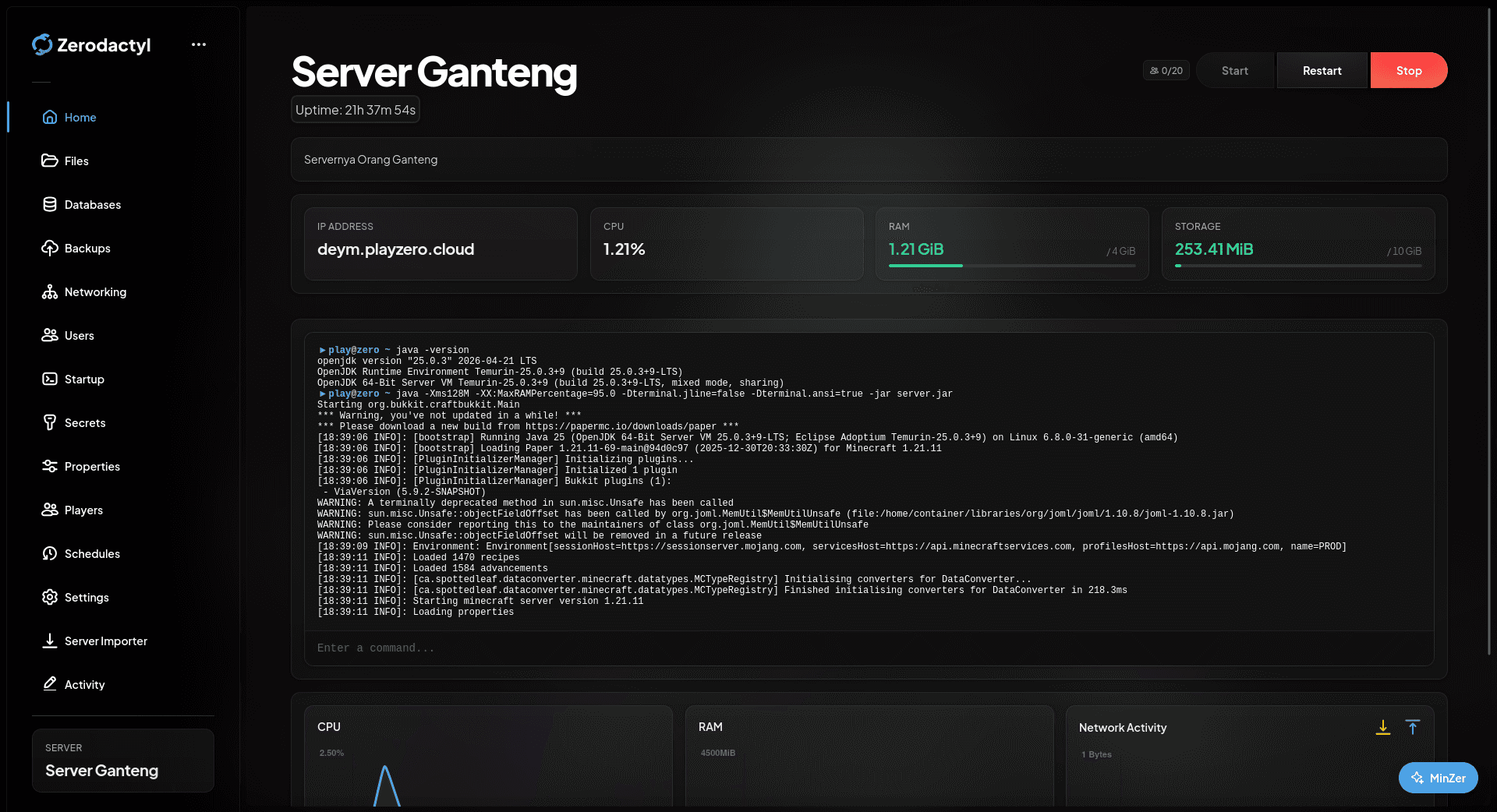Click the Files folder icon

50,161
